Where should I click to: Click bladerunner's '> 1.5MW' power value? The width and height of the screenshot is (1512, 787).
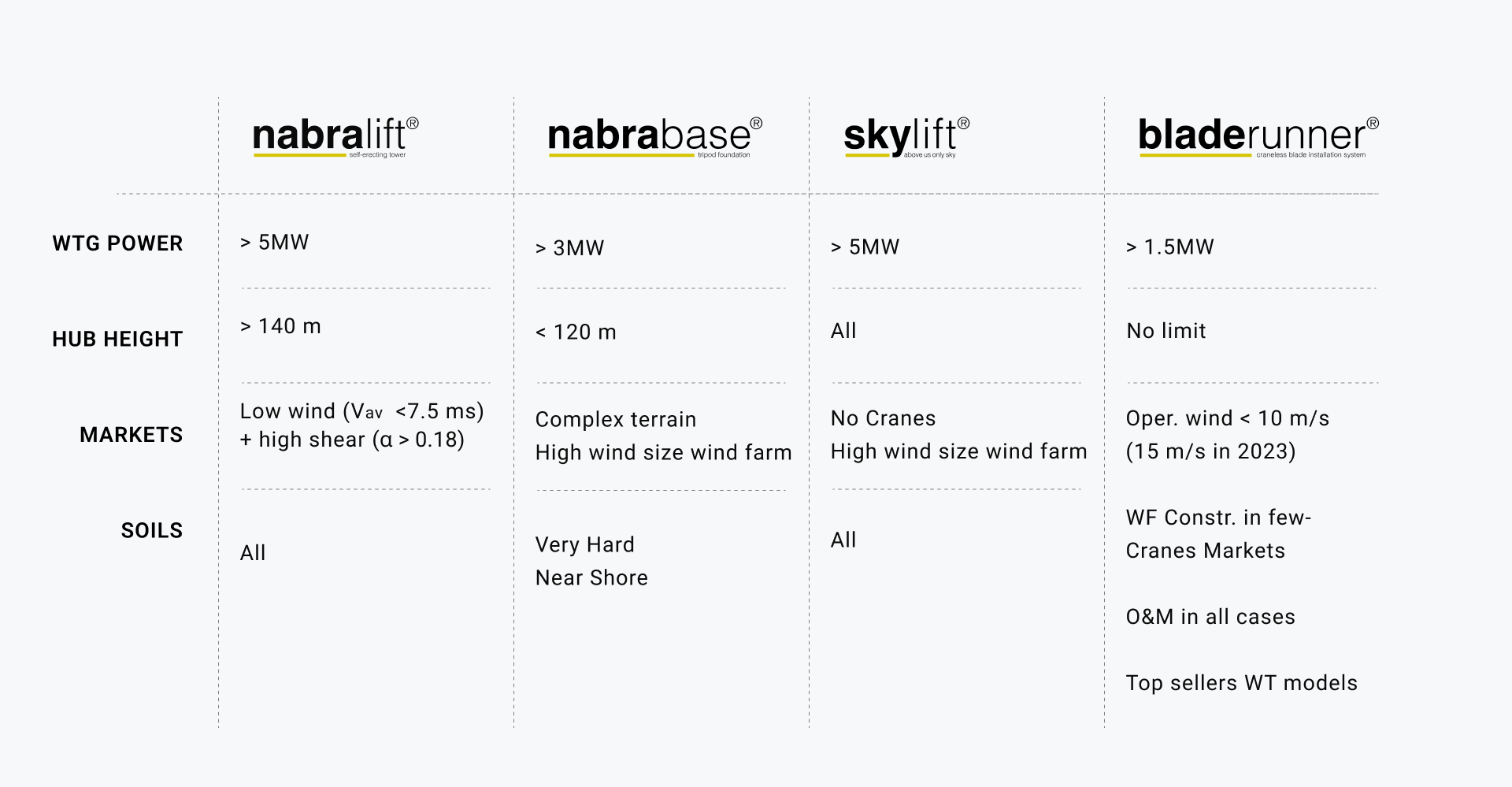[1169, 247]
